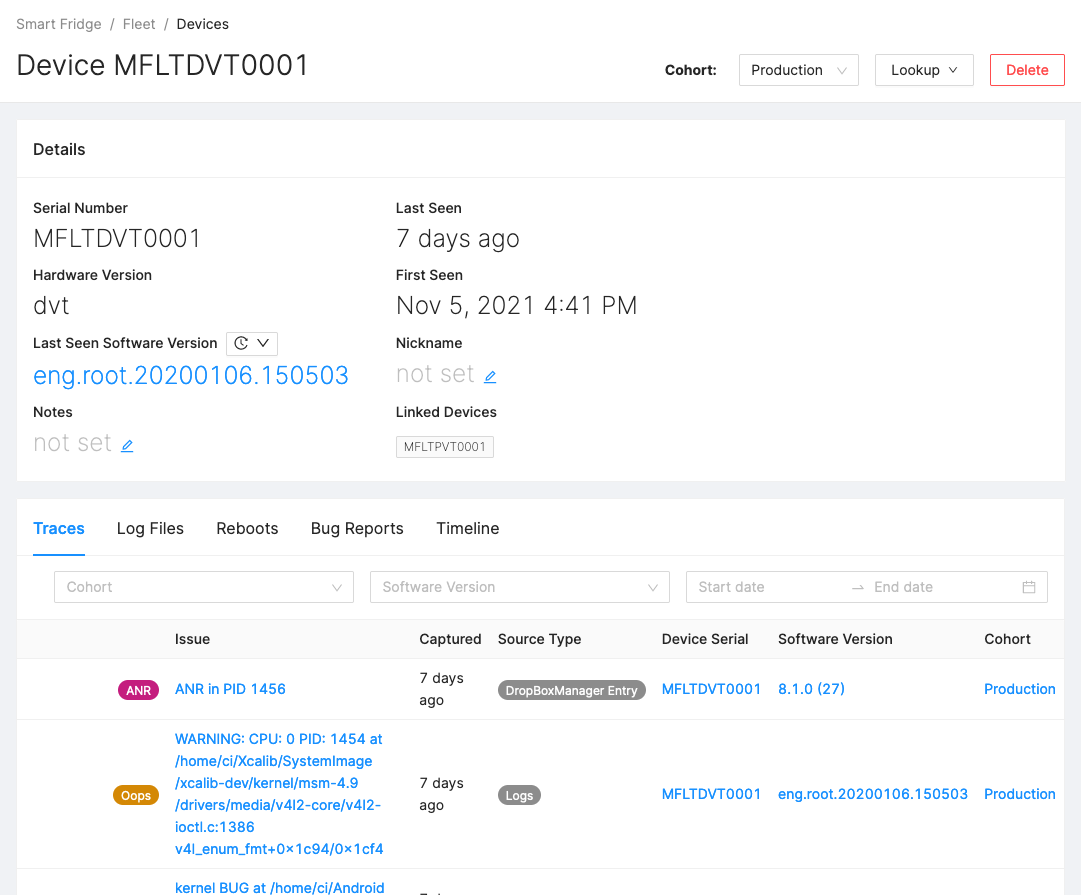Open the Cohort filter above the traces table
Viewport: 1081px width, 895px height.
203,587
